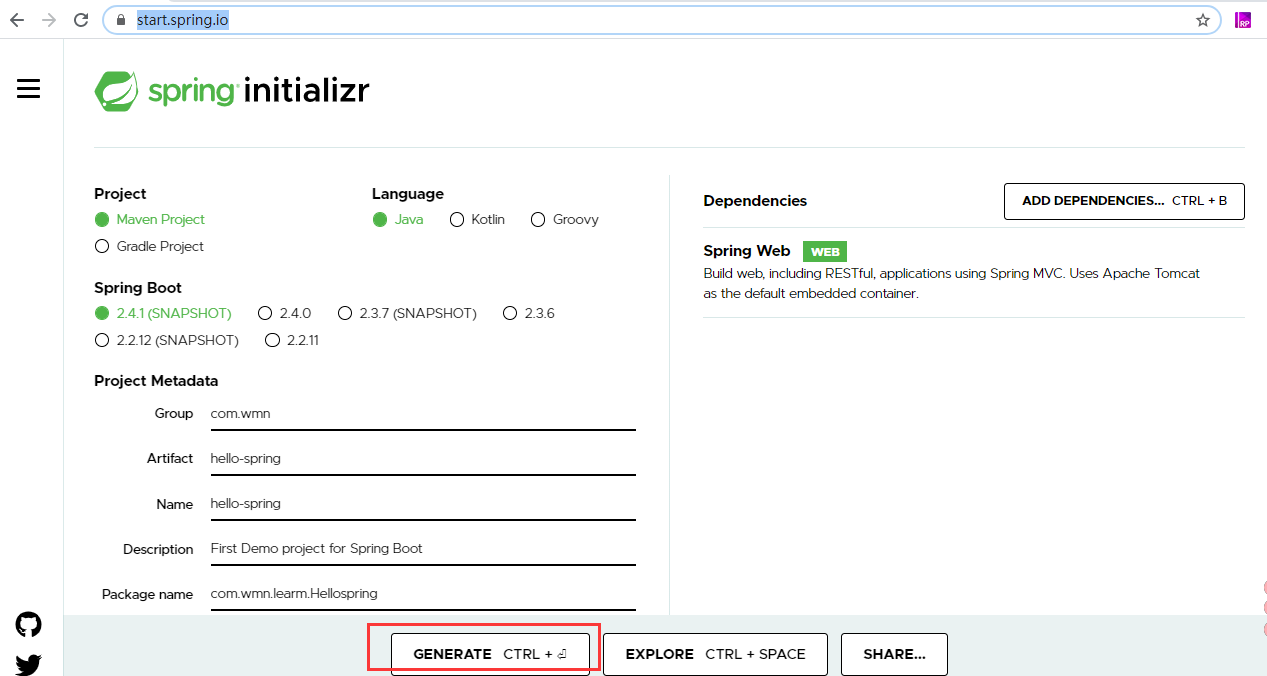The width and height of the screenshot is (1267, 676).
Task: Edit the Name field
Action: point(423,503)
